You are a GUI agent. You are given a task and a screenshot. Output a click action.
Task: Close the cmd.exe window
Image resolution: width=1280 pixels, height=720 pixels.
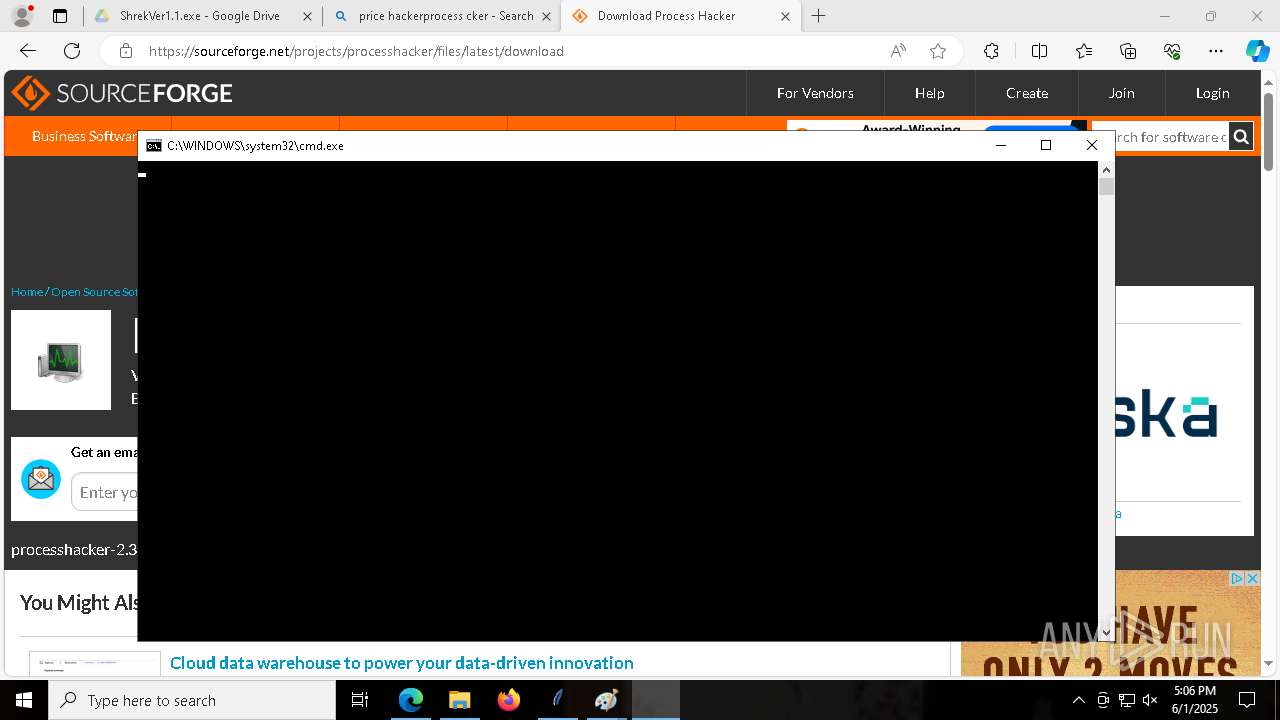click(x=1092, y=145)
